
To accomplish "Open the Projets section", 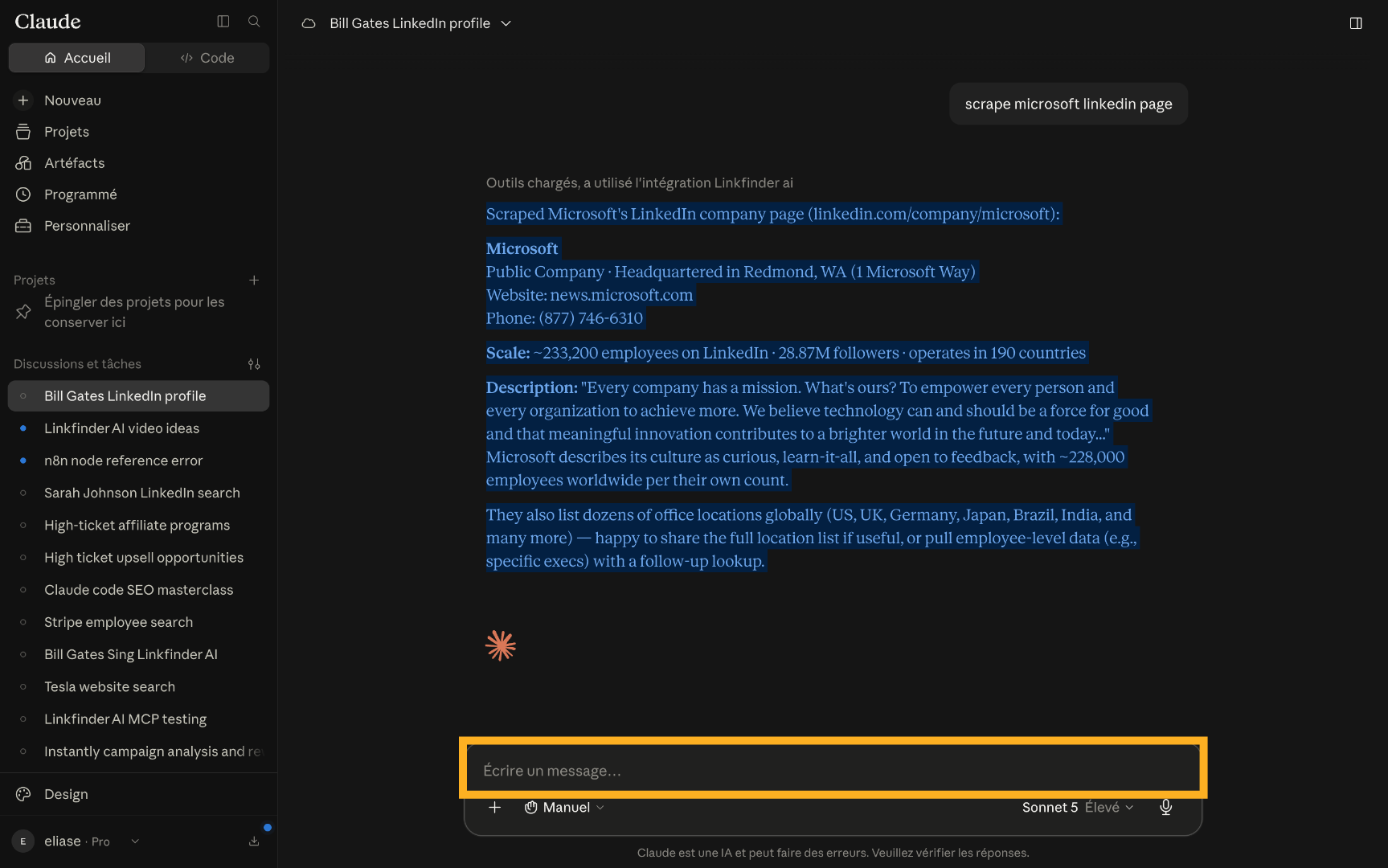I will (138, 132).
